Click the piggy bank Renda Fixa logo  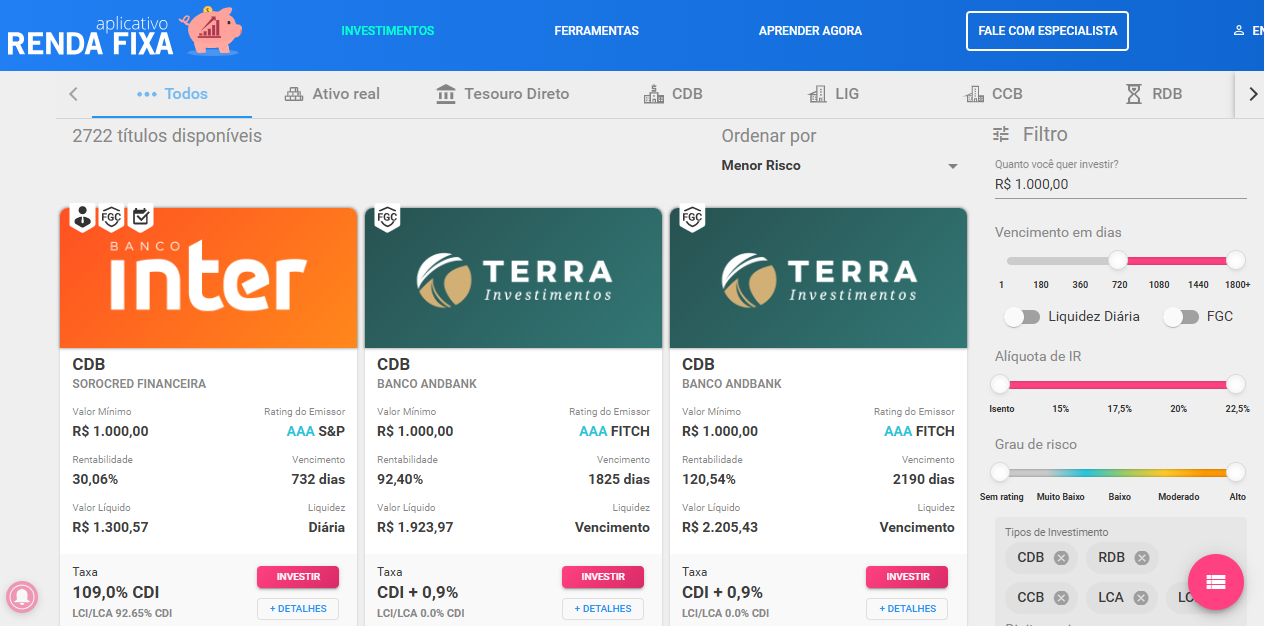125,33
